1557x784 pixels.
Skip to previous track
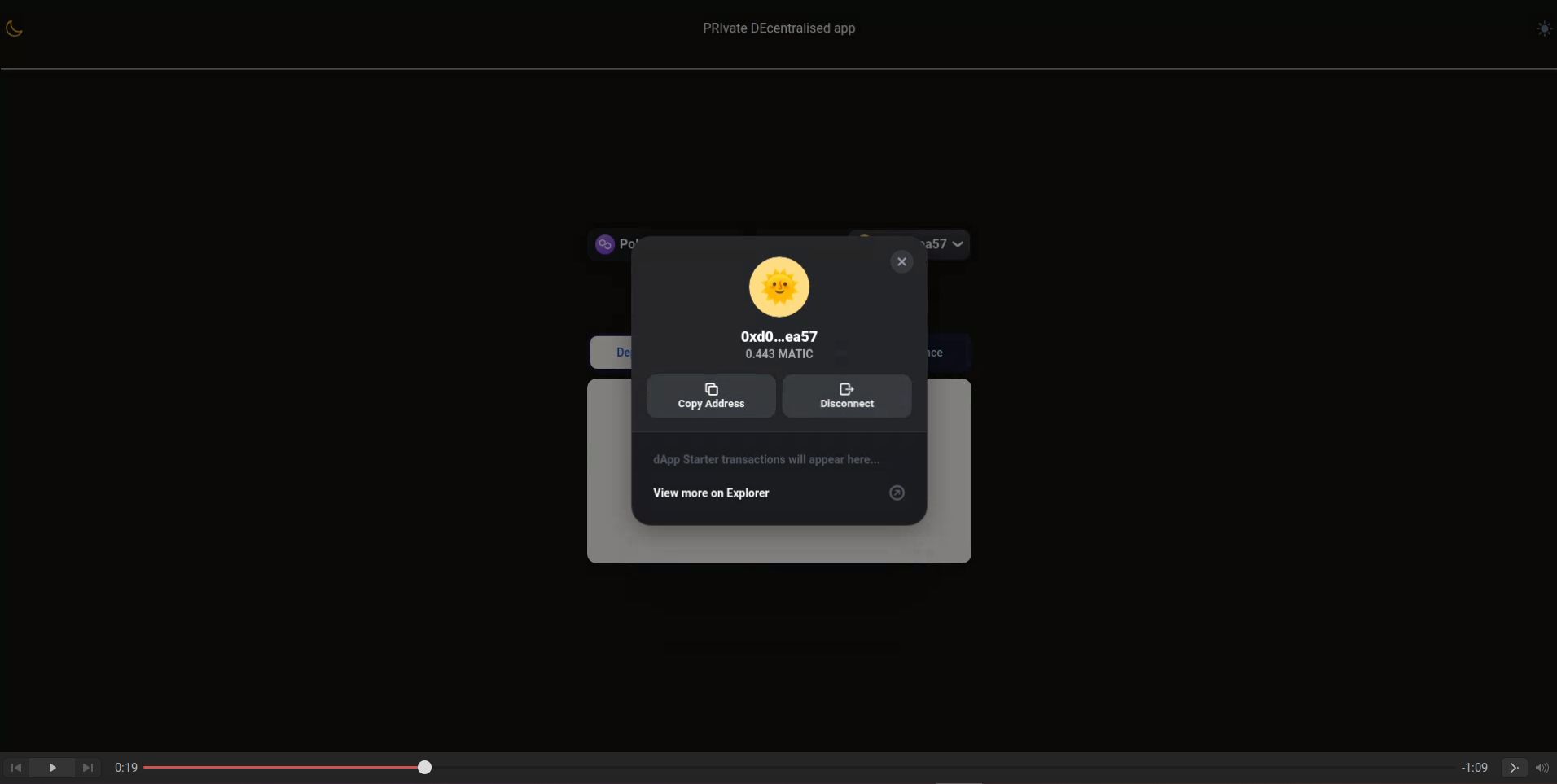pos(16,768)
